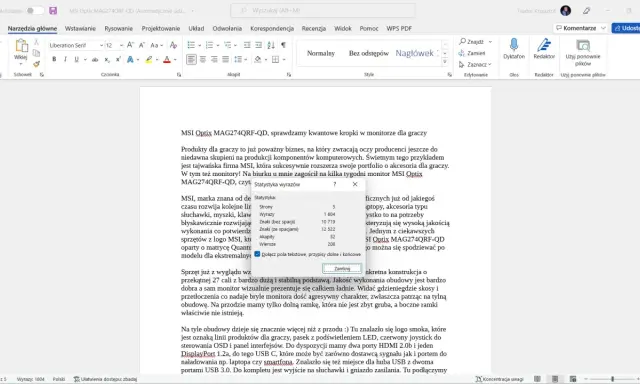Open the help question mark in Statystyka wyrazów
Screen dimensions: 640x384
pyautogui.click(x=335, y=184)
